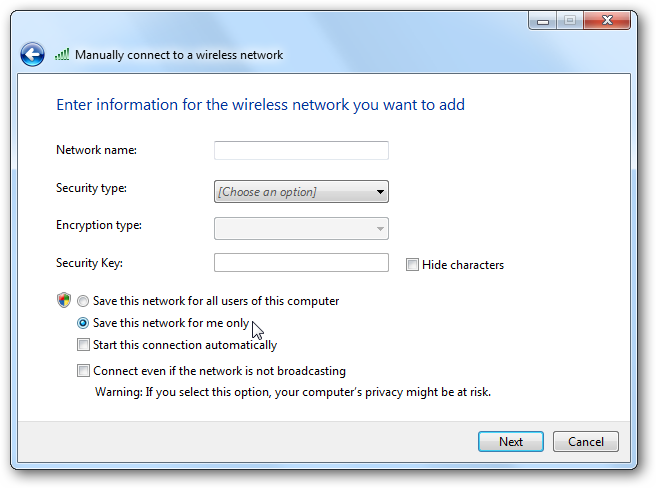Select Save this network for me only
This screenshot has height=488, width=656.
83,324
